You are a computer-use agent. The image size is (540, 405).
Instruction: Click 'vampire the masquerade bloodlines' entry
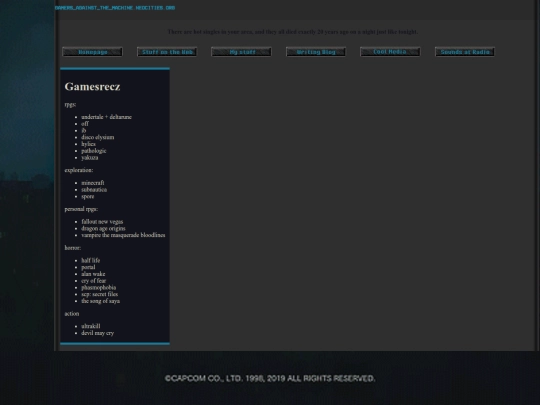[123, 235]
